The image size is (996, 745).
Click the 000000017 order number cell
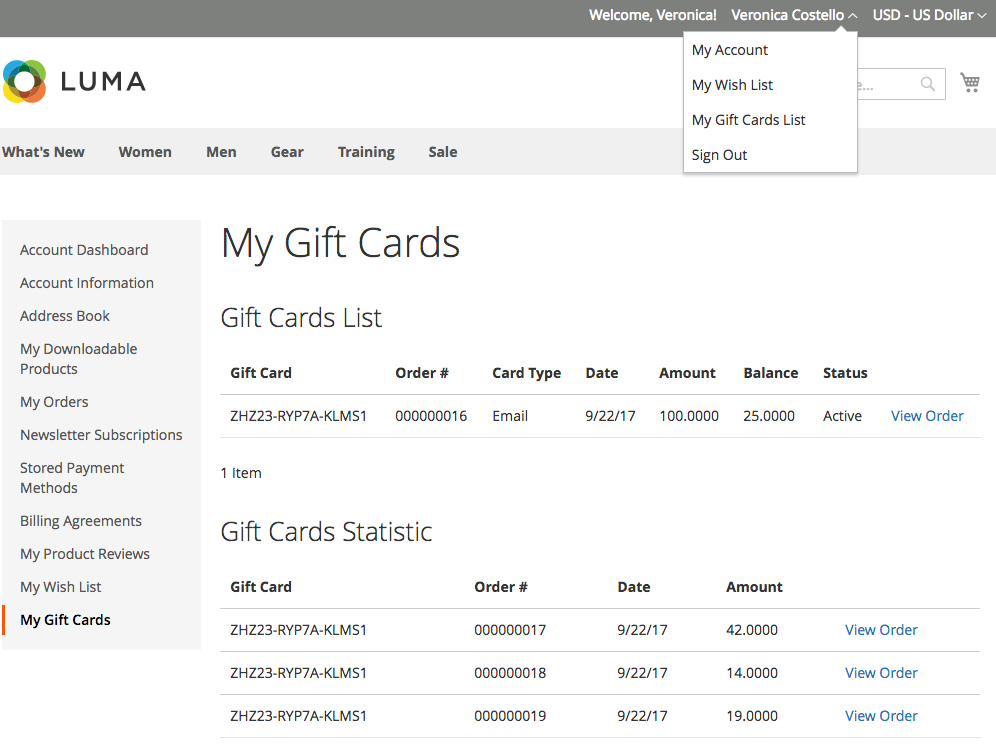click(510, 630)
